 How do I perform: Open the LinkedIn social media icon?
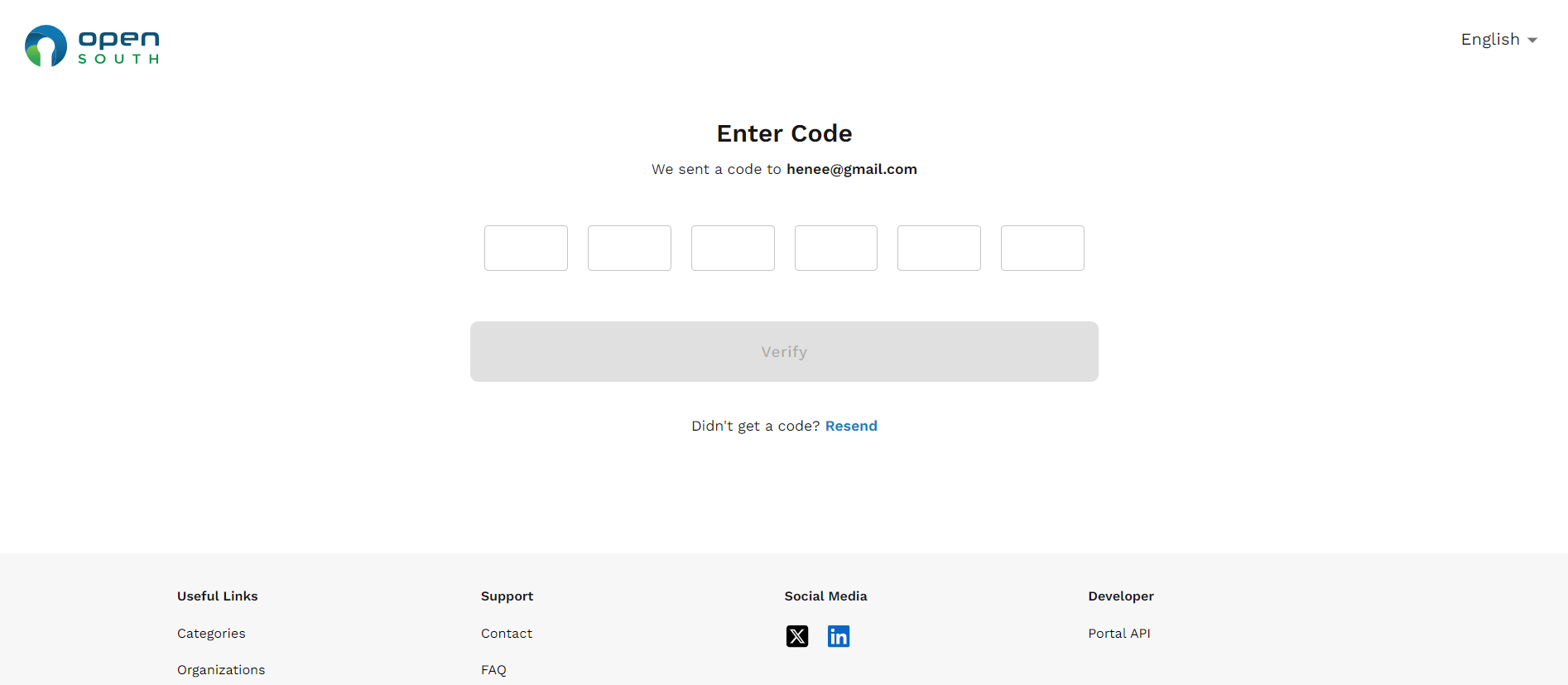pos(839,636)
